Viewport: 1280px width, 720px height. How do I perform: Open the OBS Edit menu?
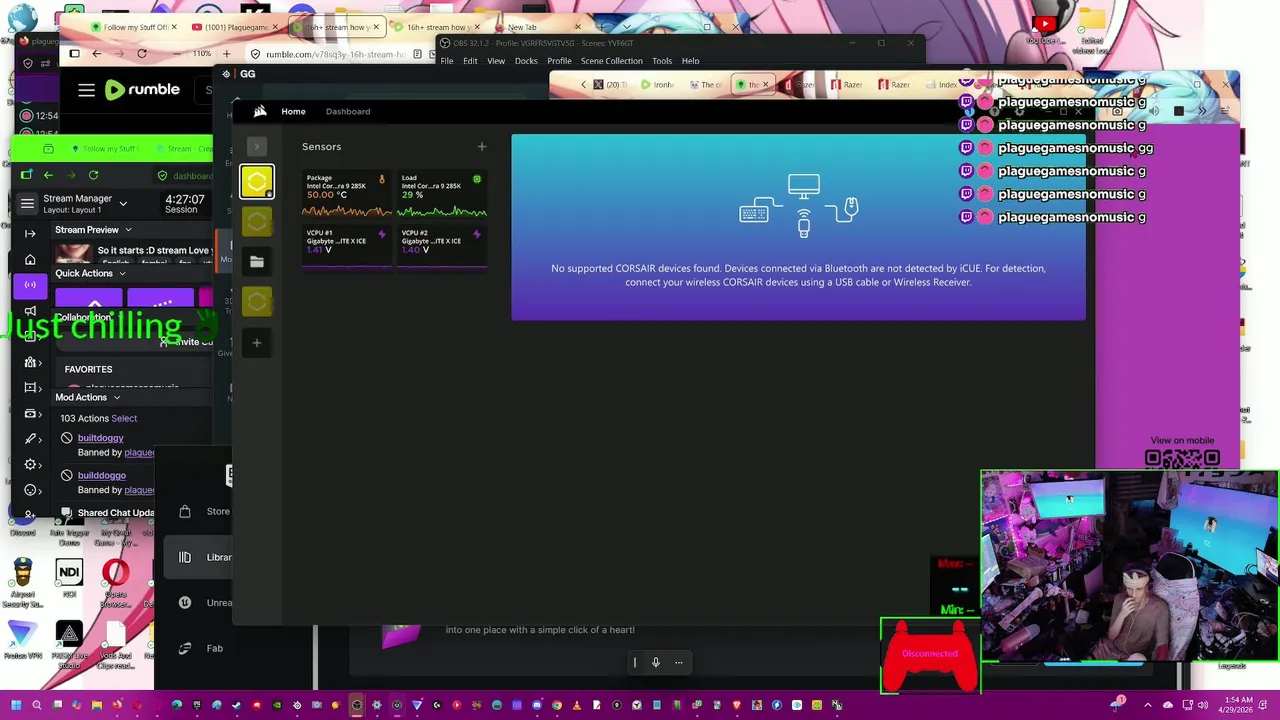[x=470, y=61]
